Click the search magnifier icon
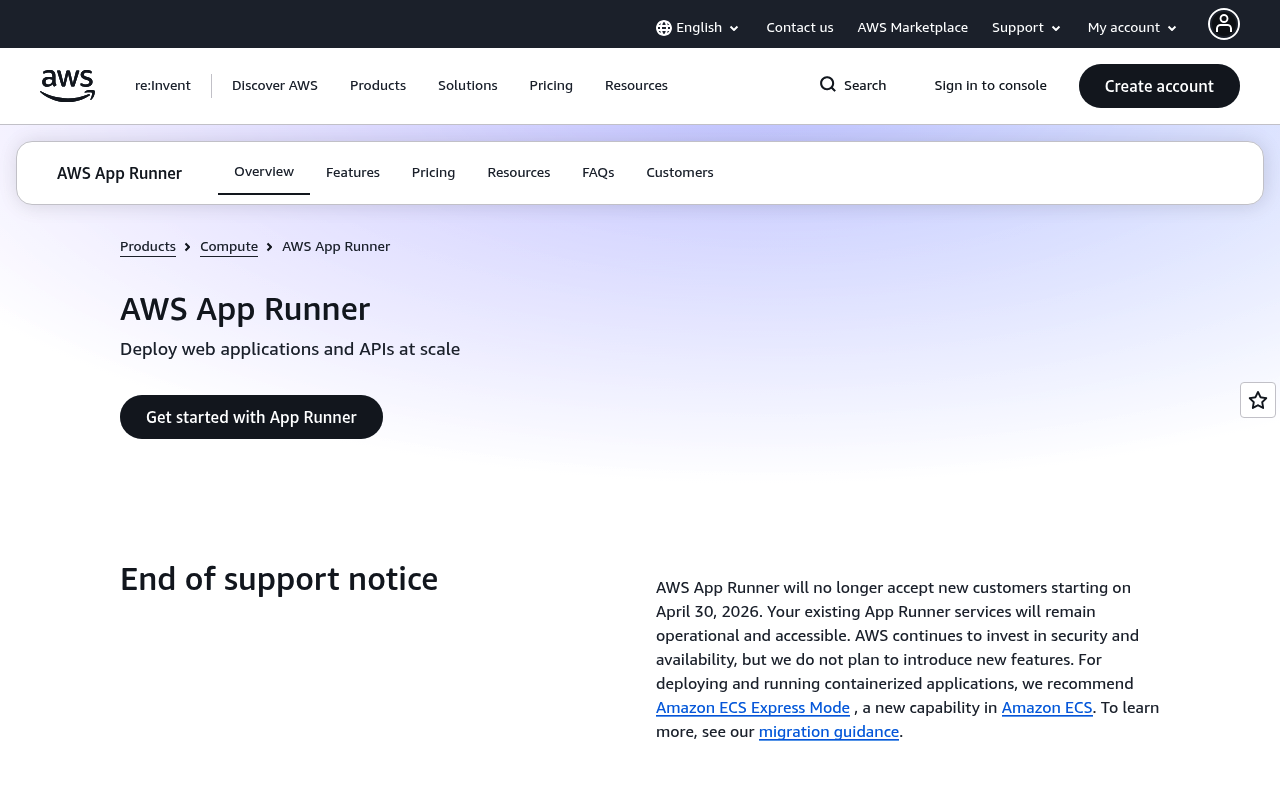This screenshot has height=800, width=1280. point(828,85)
